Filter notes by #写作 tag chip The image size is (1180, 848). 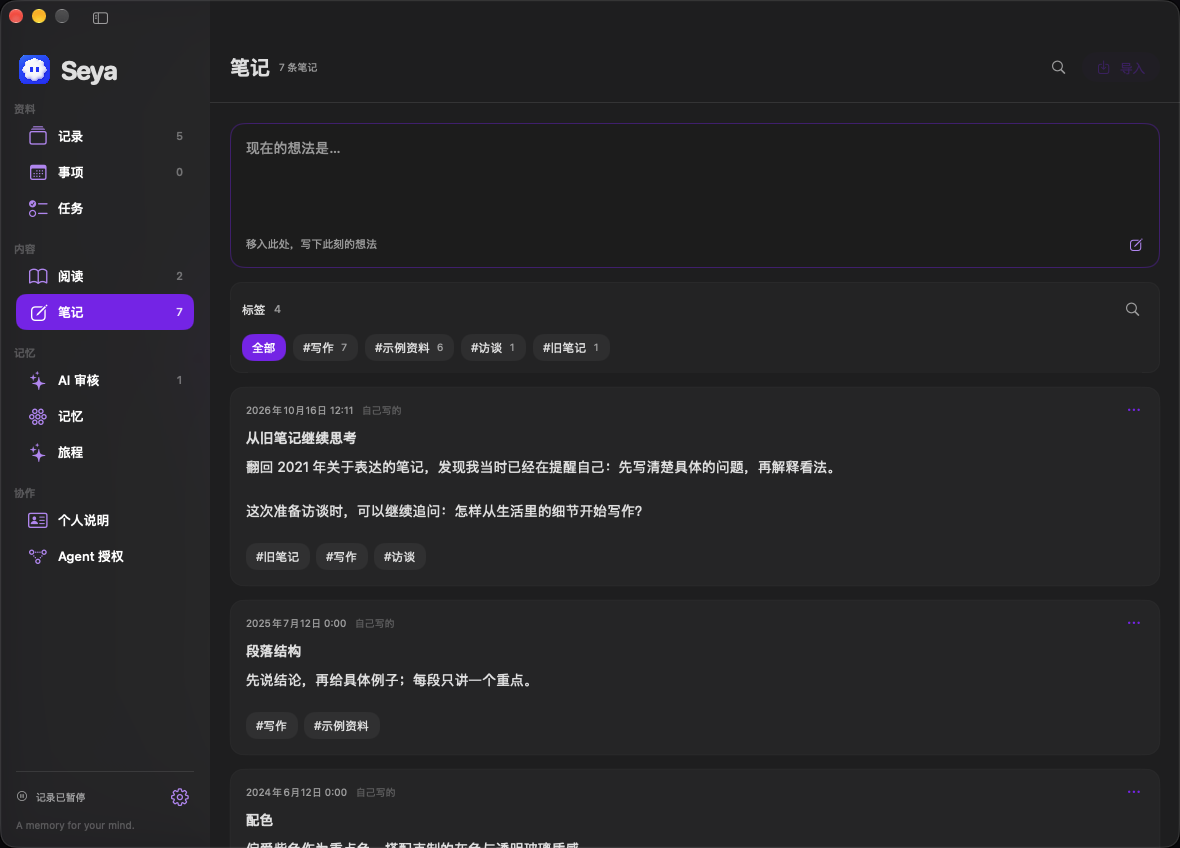[325, 348]
